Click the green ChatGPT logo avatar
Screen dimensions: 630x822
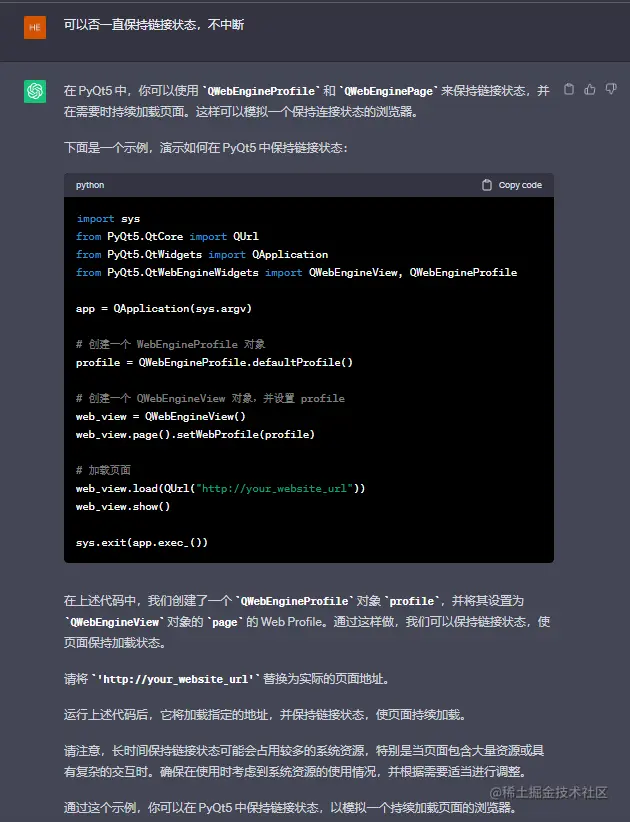(x=35, y=91)
